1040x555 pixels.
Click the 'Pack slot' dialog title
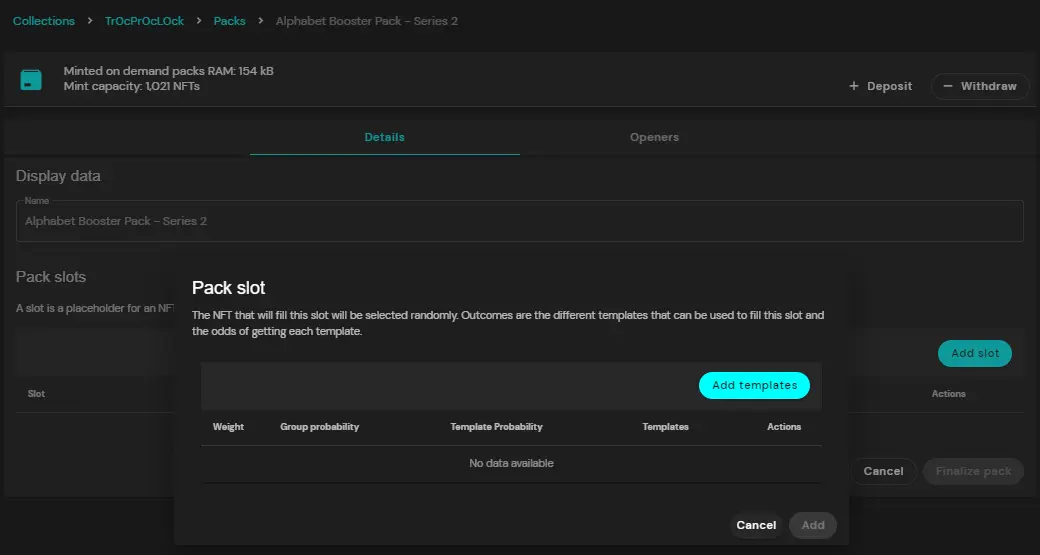[228, 288]
